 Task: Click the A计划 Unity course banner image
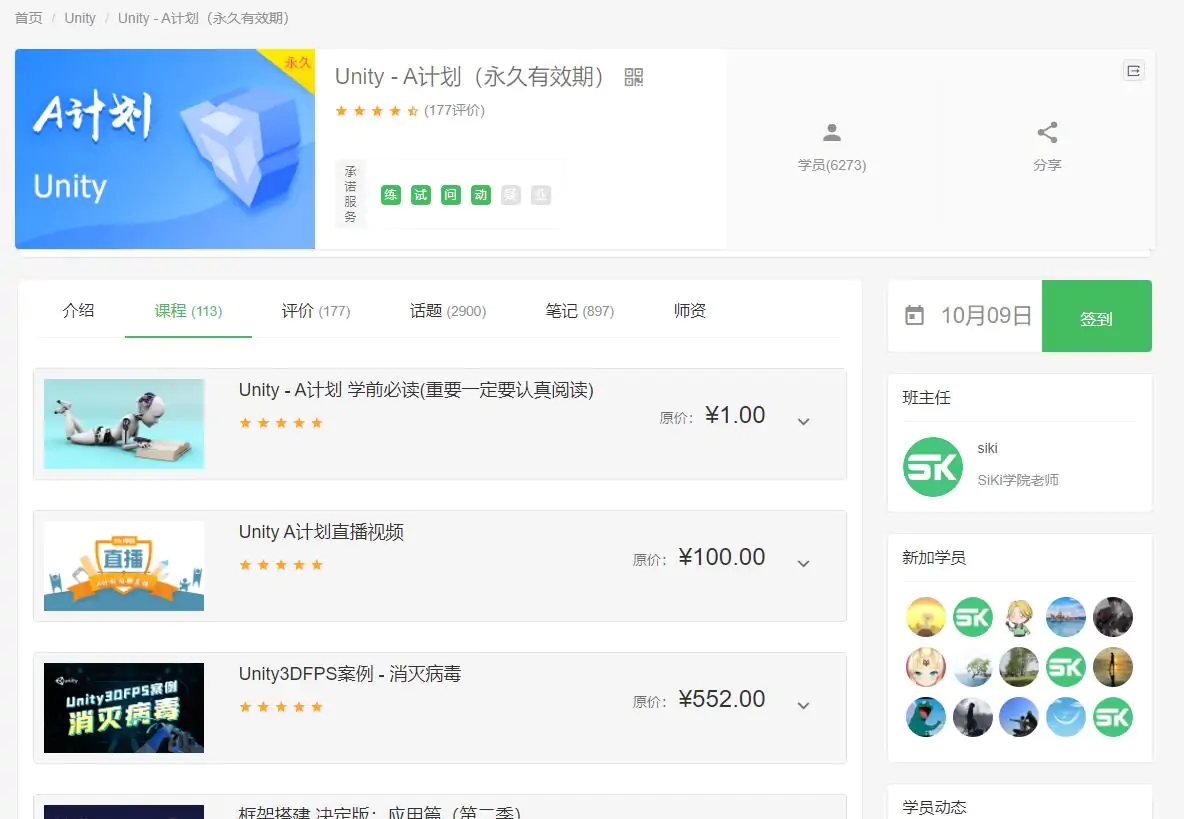coord(165,149)
